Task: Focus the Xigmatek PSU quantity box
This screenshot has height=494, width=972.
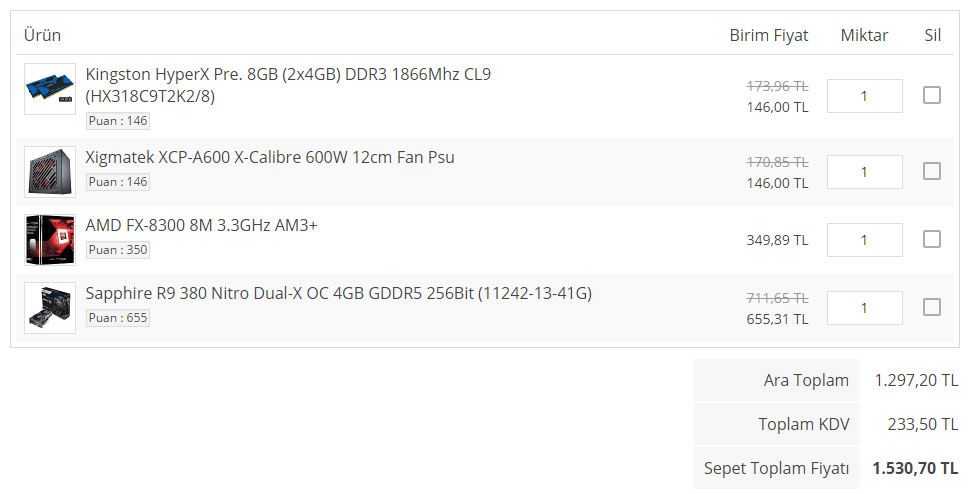Action: [864, 172]
